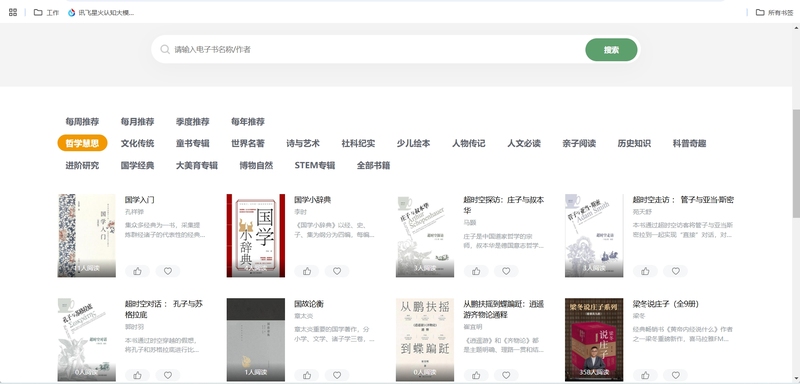Open the title link 国学入门

[x=140, y=199]
